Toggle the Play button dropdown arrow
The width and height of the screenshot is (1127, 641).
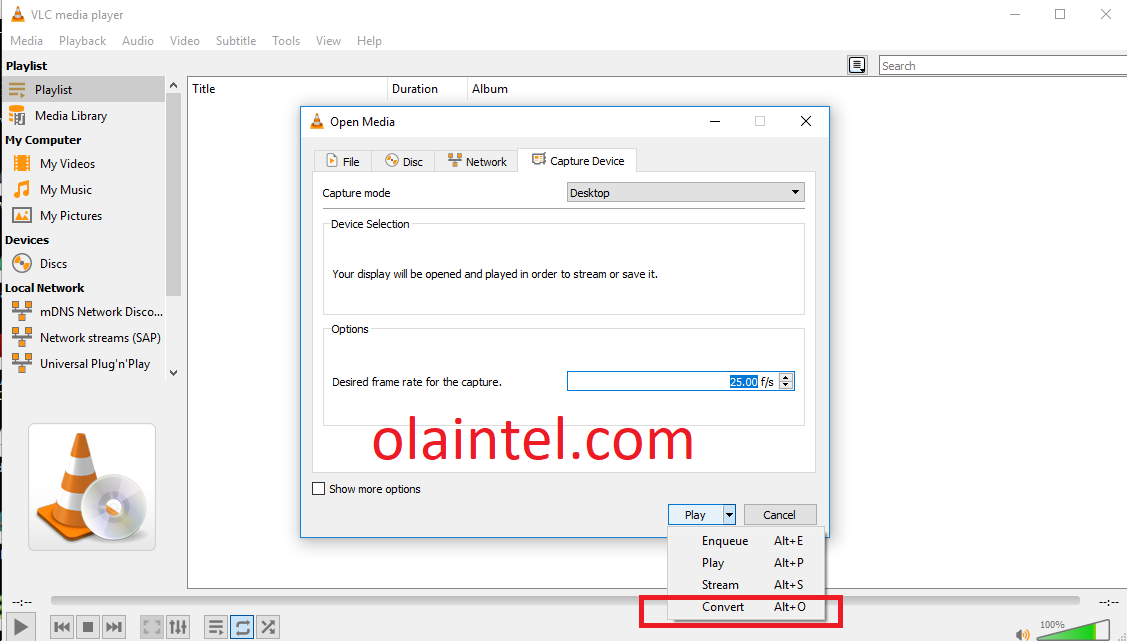[x=729, y=515]
